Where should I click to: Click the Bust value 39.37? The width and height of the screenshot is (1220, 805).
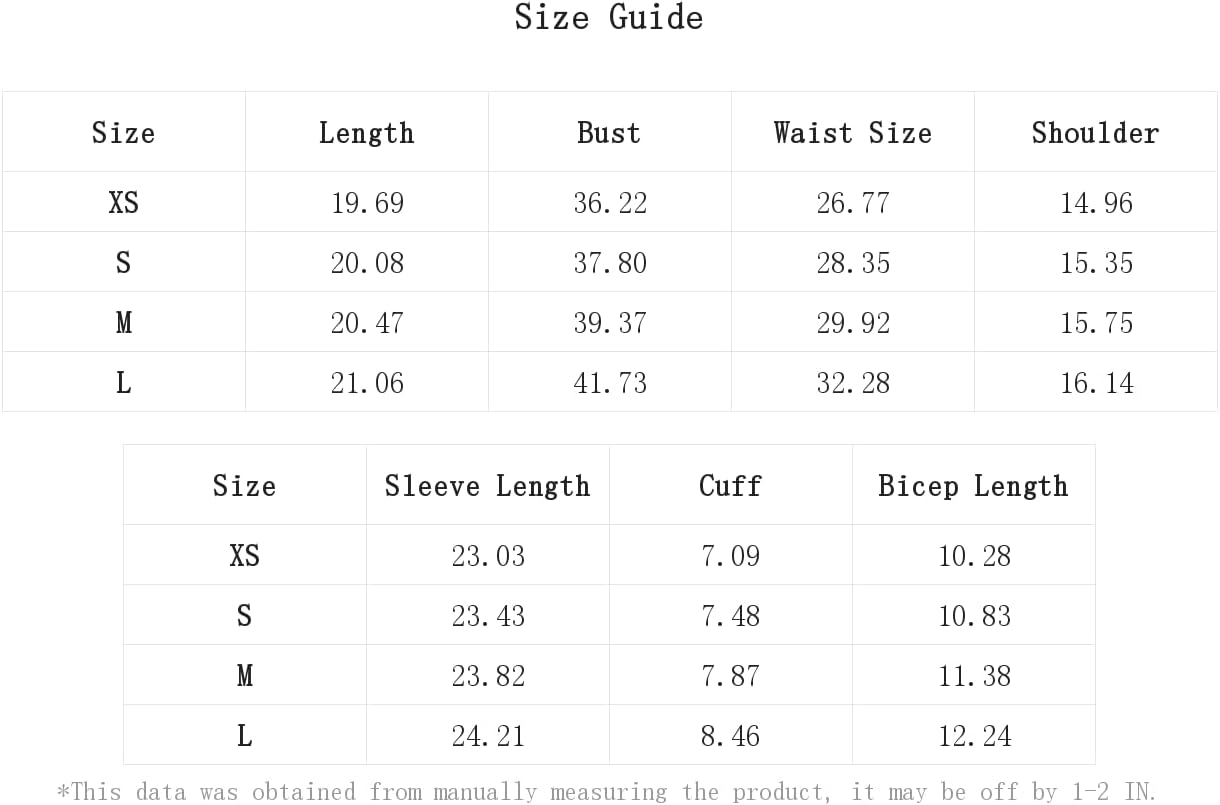tap(610, 323)
